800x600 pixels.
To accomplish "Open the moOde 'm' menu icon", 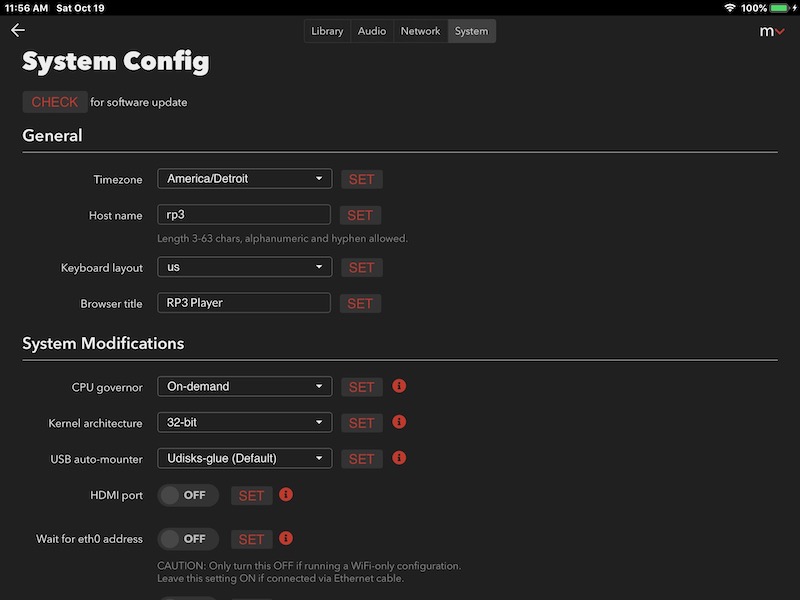I will point(771,32).
